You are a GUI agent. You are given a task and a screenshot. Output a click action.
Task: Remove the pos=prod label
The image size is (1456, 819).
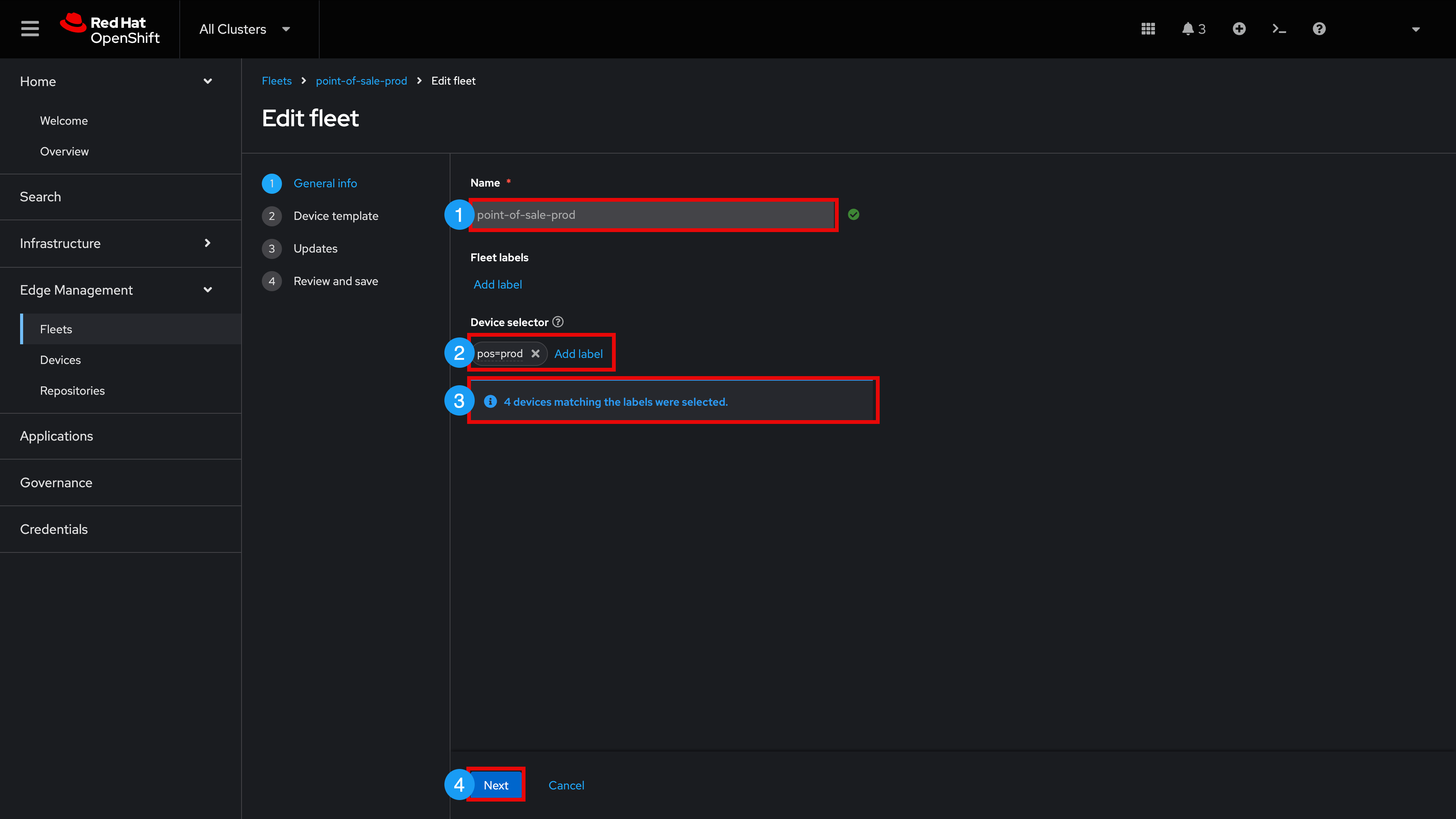[x=535, y=353]
